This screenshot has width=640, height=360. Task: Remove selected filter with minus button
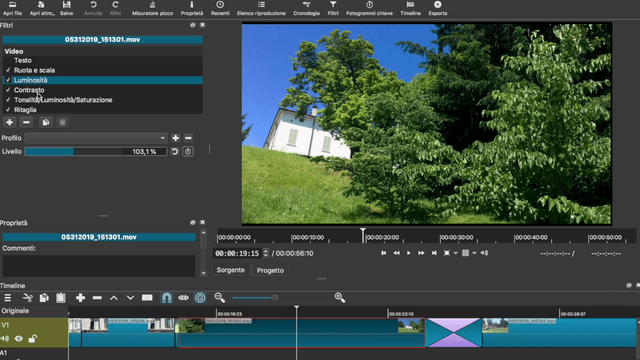point(26,122)
